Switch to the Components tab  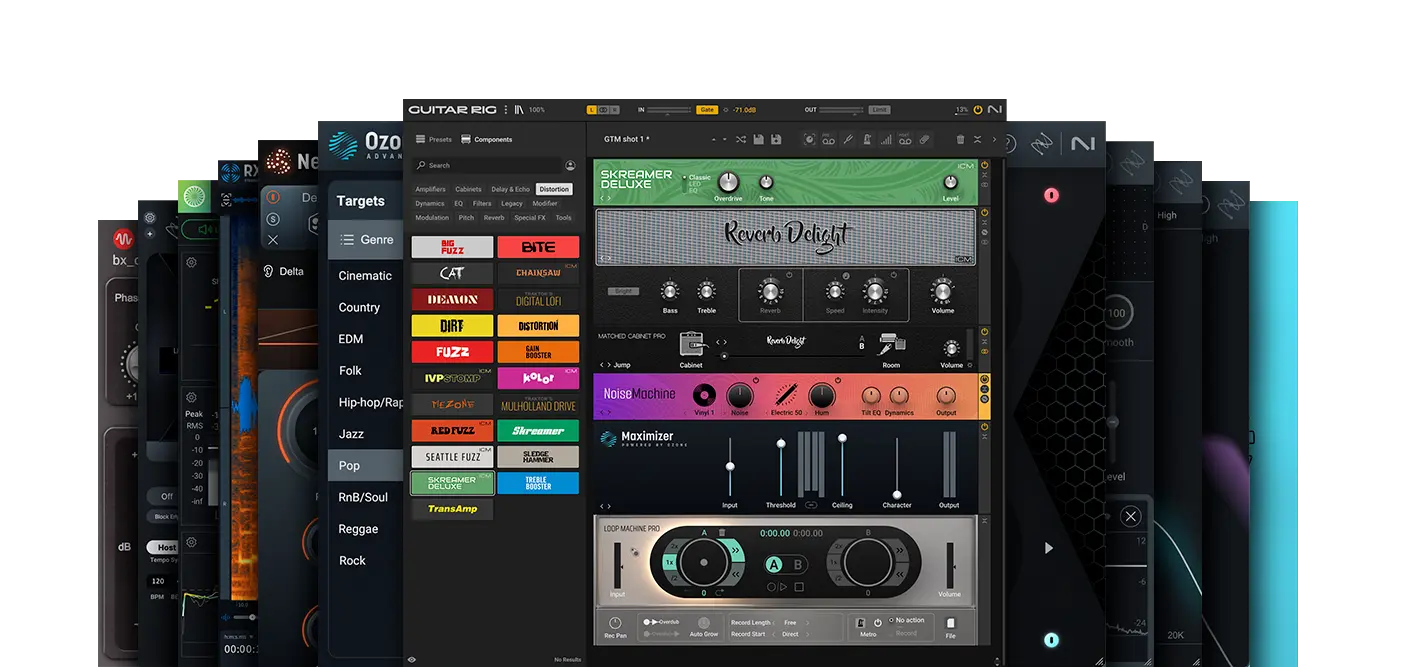(487, 139)
